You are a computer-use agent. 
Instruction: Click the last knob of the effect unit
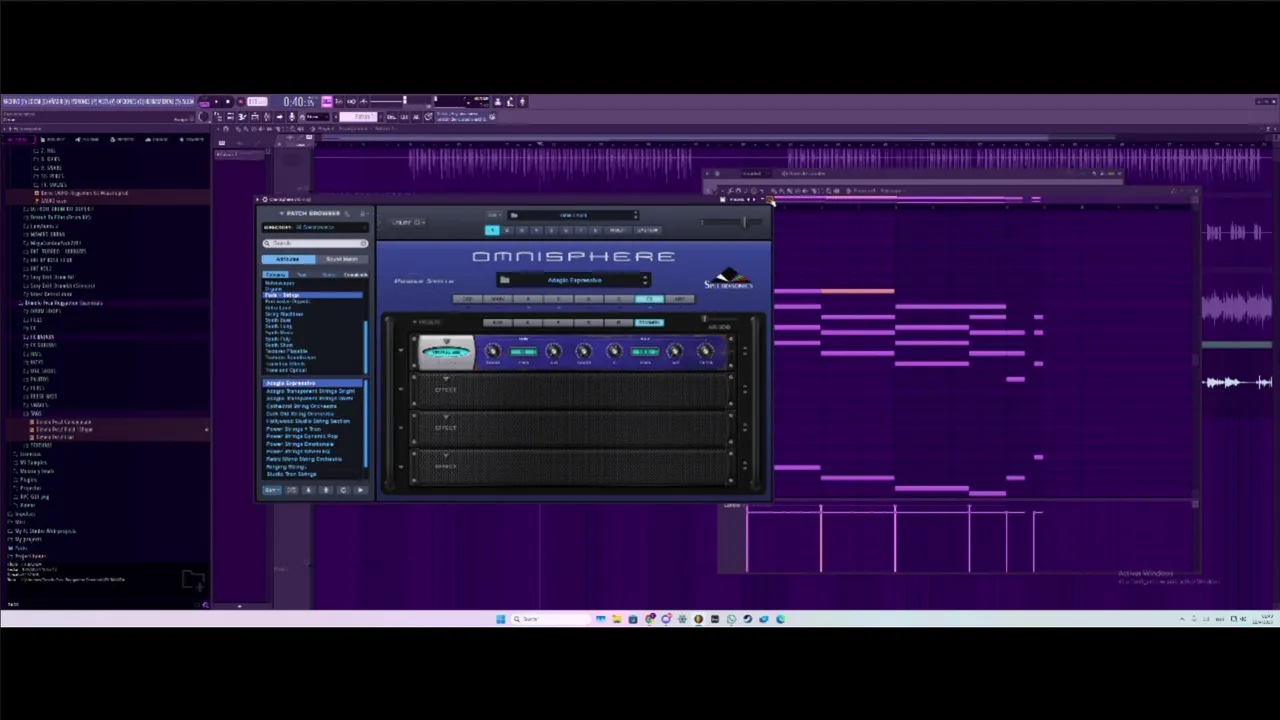705,351
